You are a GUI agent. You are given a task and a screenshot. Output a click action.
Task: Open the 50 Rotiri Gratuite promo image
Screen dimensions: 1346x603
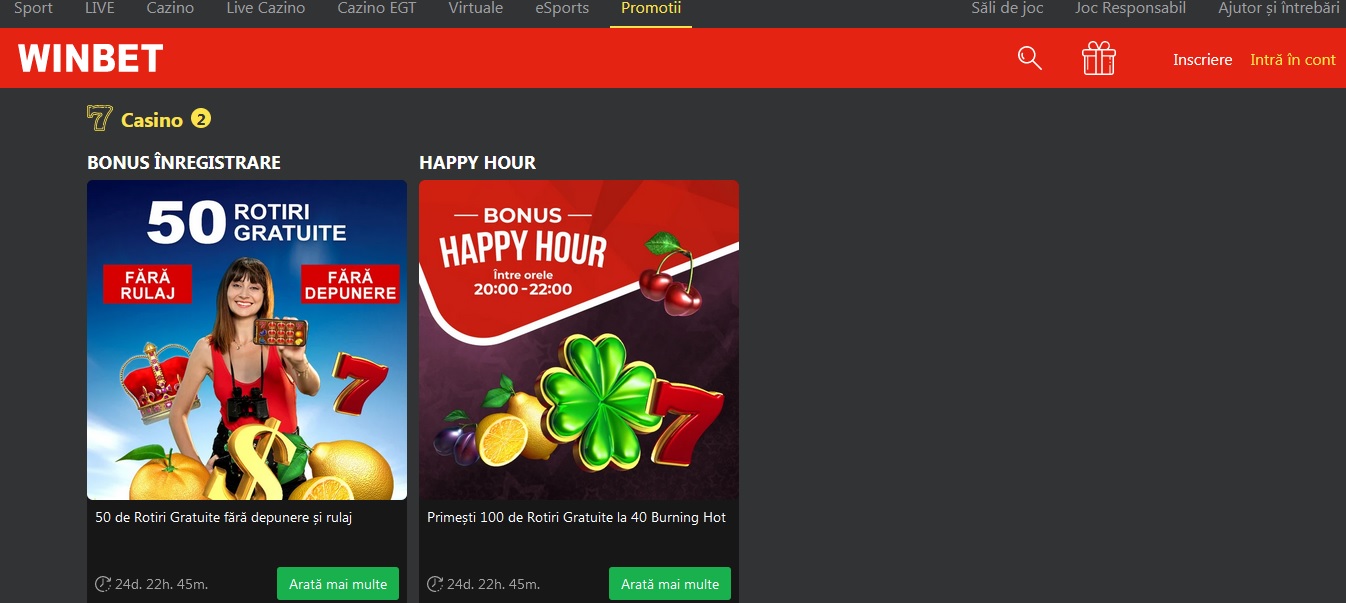[x=247, y=340]
